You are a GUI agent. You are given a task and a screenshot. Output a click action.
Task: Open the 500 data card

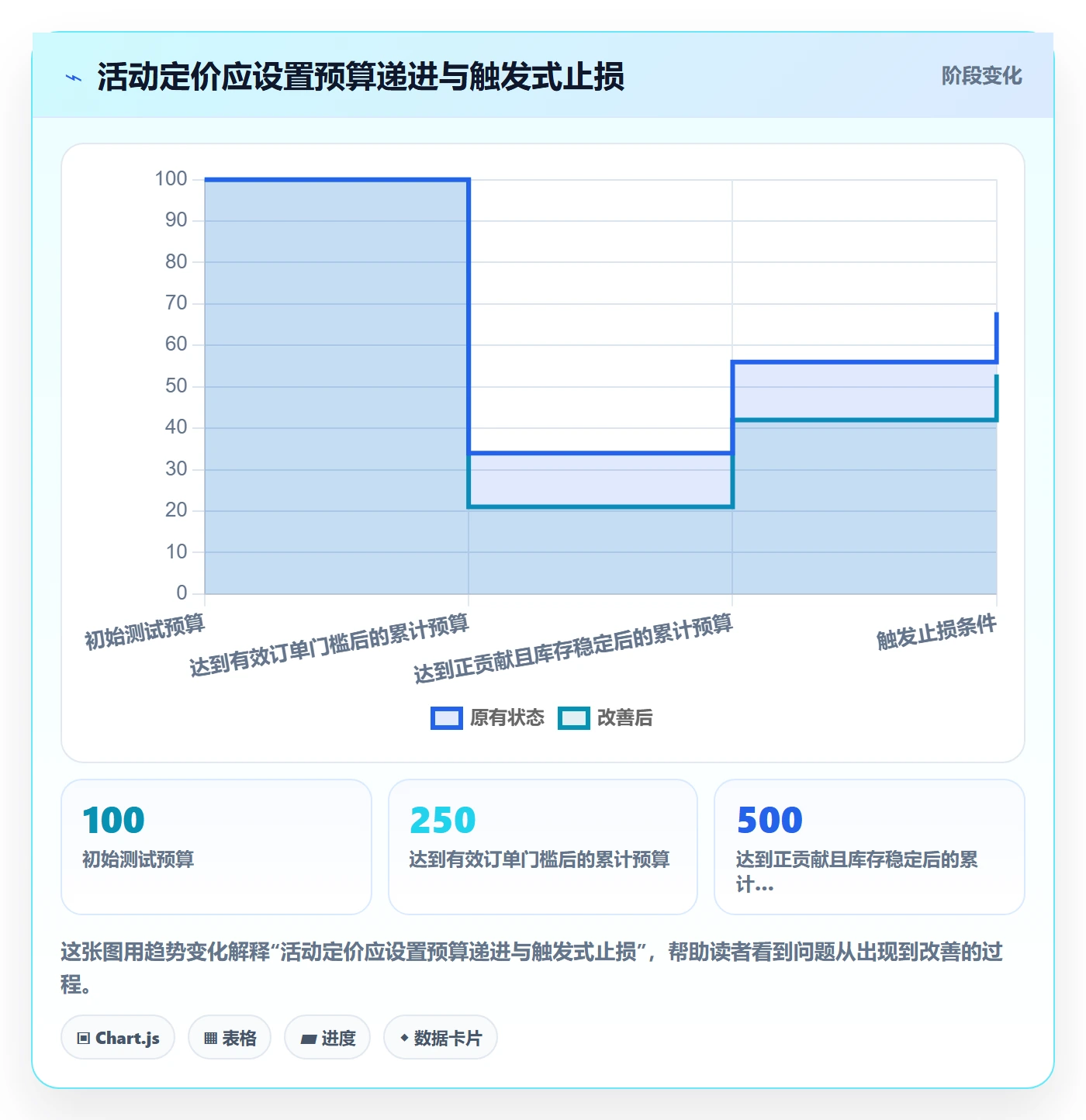pos(870,847)
